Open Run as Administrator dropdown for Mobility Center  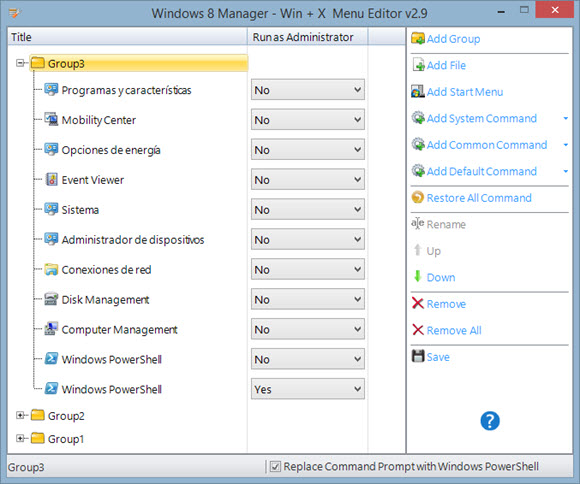pyautogui.click(x=308, y=120)
